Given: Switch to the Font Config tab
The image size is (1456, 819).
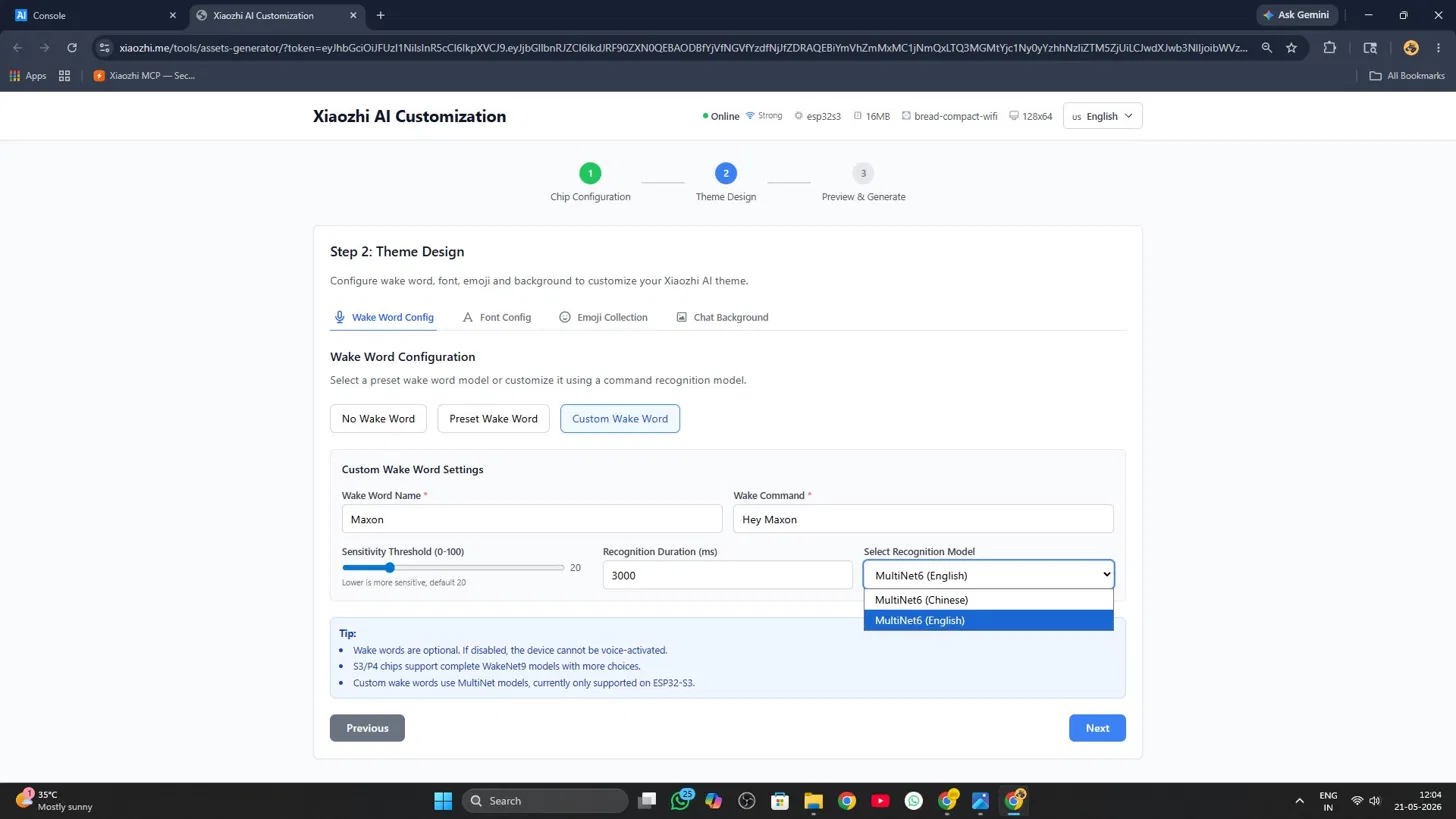Looking at the screenshot, I should [x=497, y=317].
